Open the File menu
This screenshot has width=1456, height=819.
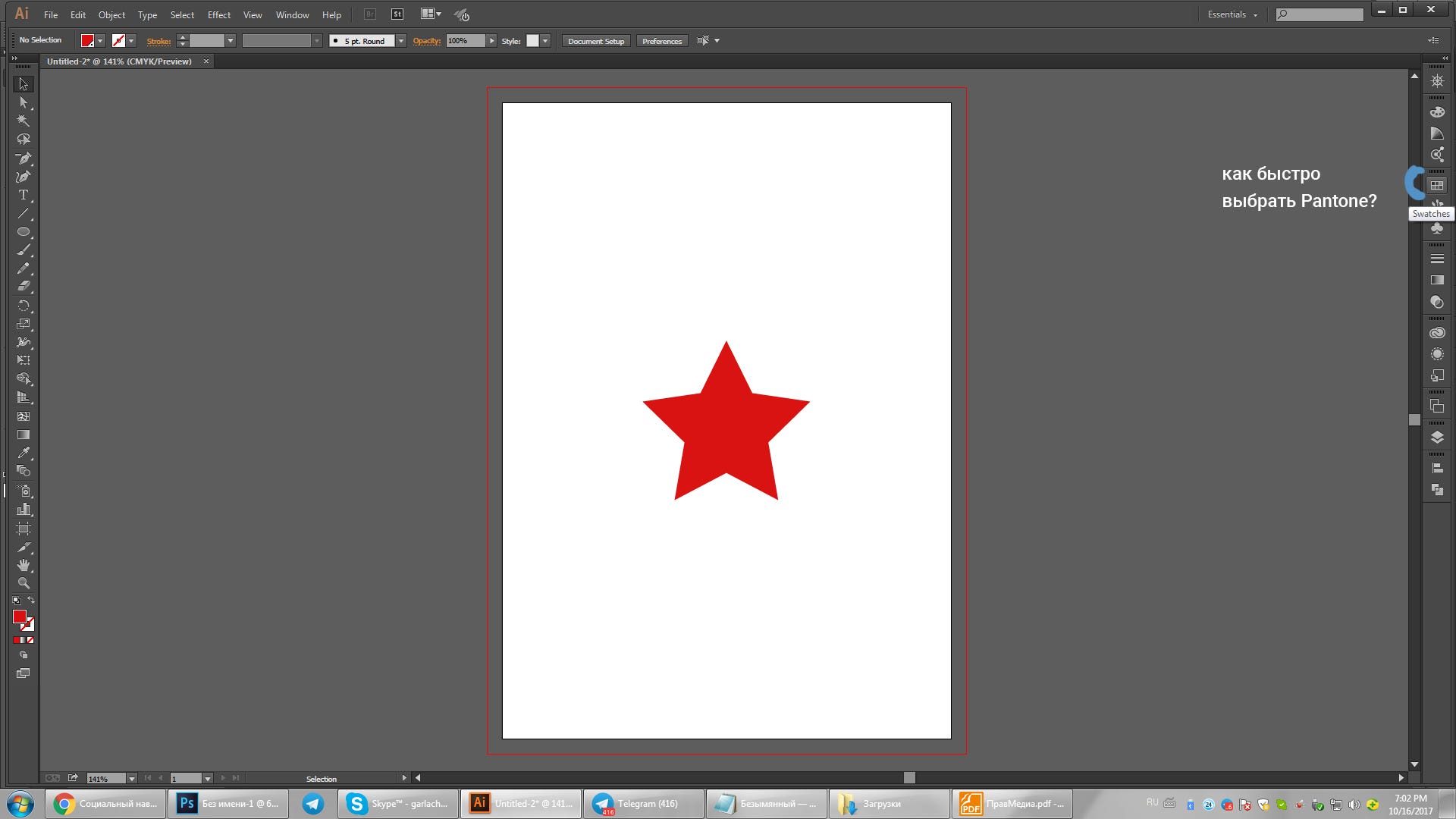coord(51,14)
